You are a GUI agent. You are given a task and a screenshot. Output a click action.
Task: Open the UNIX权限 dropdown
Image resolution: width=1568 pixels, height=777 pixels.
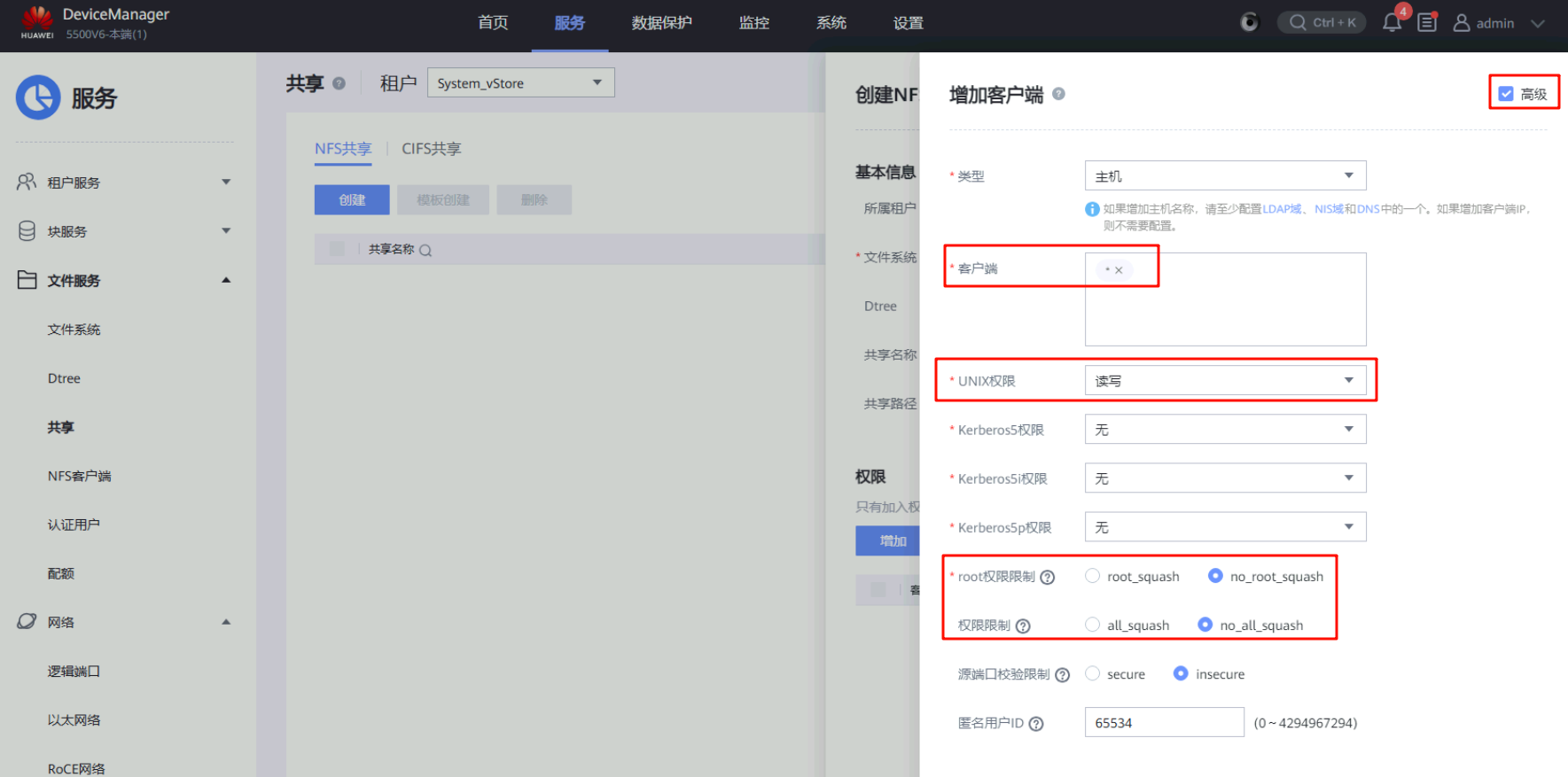coord(1225,381)
